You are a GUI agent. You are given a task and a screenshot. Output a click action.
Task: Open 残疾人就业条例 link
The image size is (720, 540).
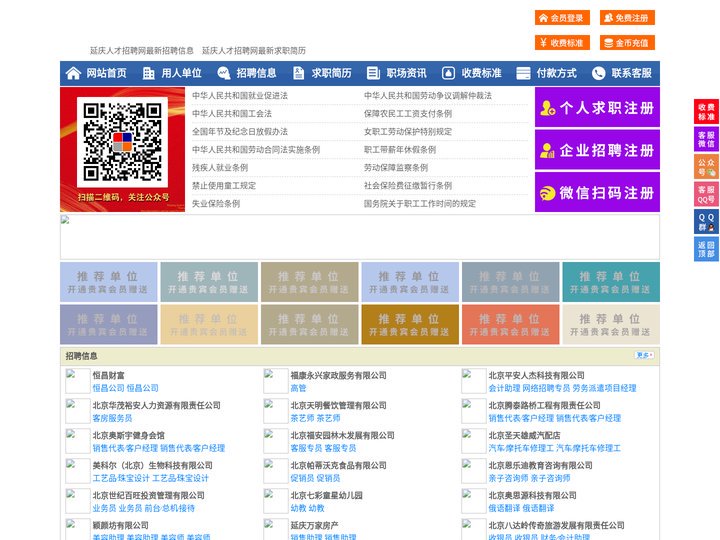point(220,168)
